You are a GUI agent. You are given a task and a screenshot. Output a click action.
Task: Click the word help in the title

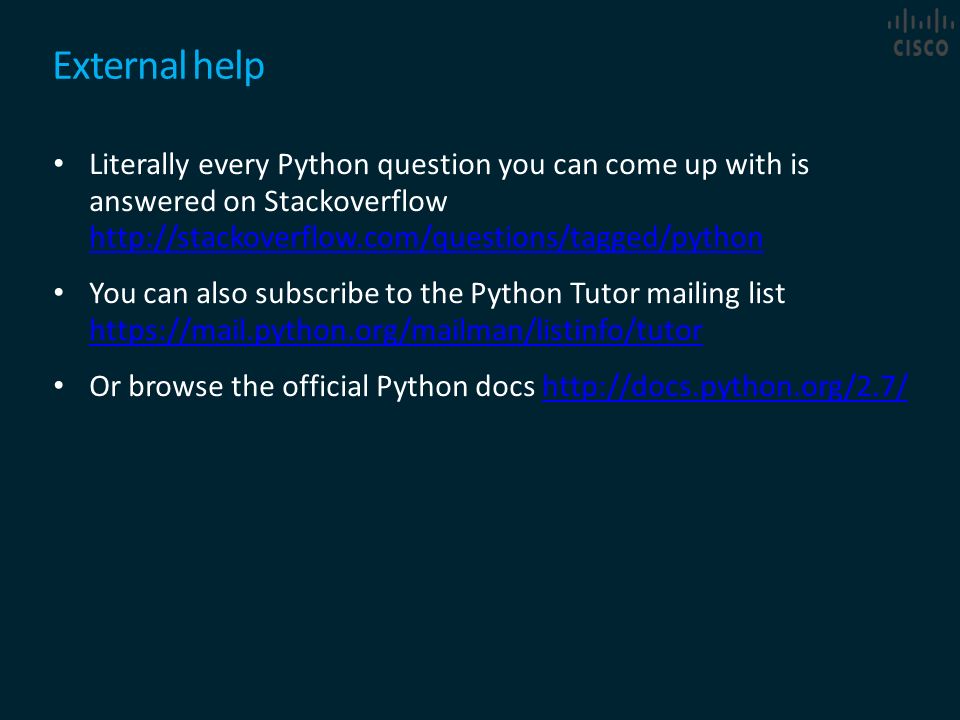coord(229,66)
